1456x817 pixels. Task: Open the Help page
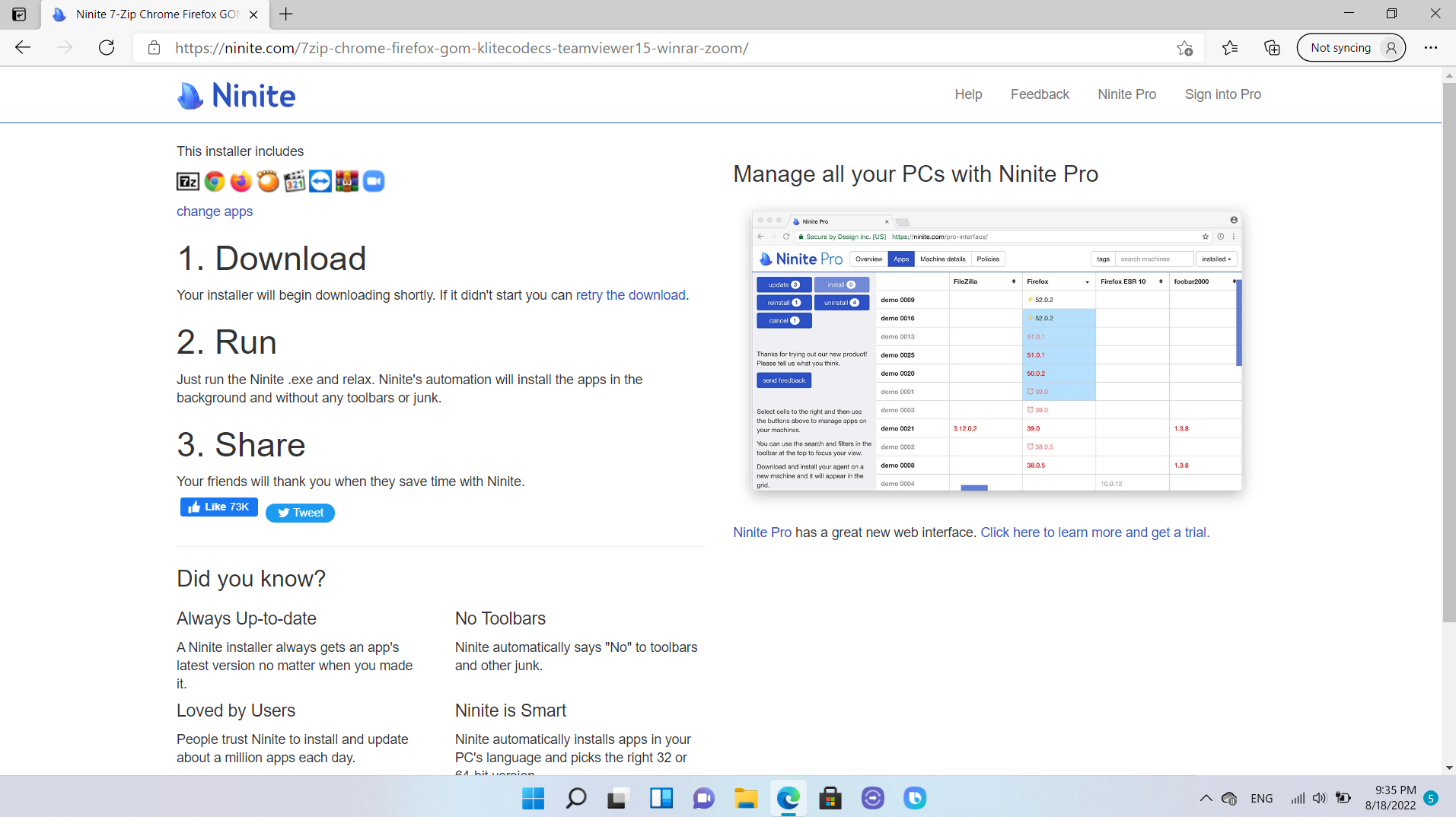pos(968,94)
